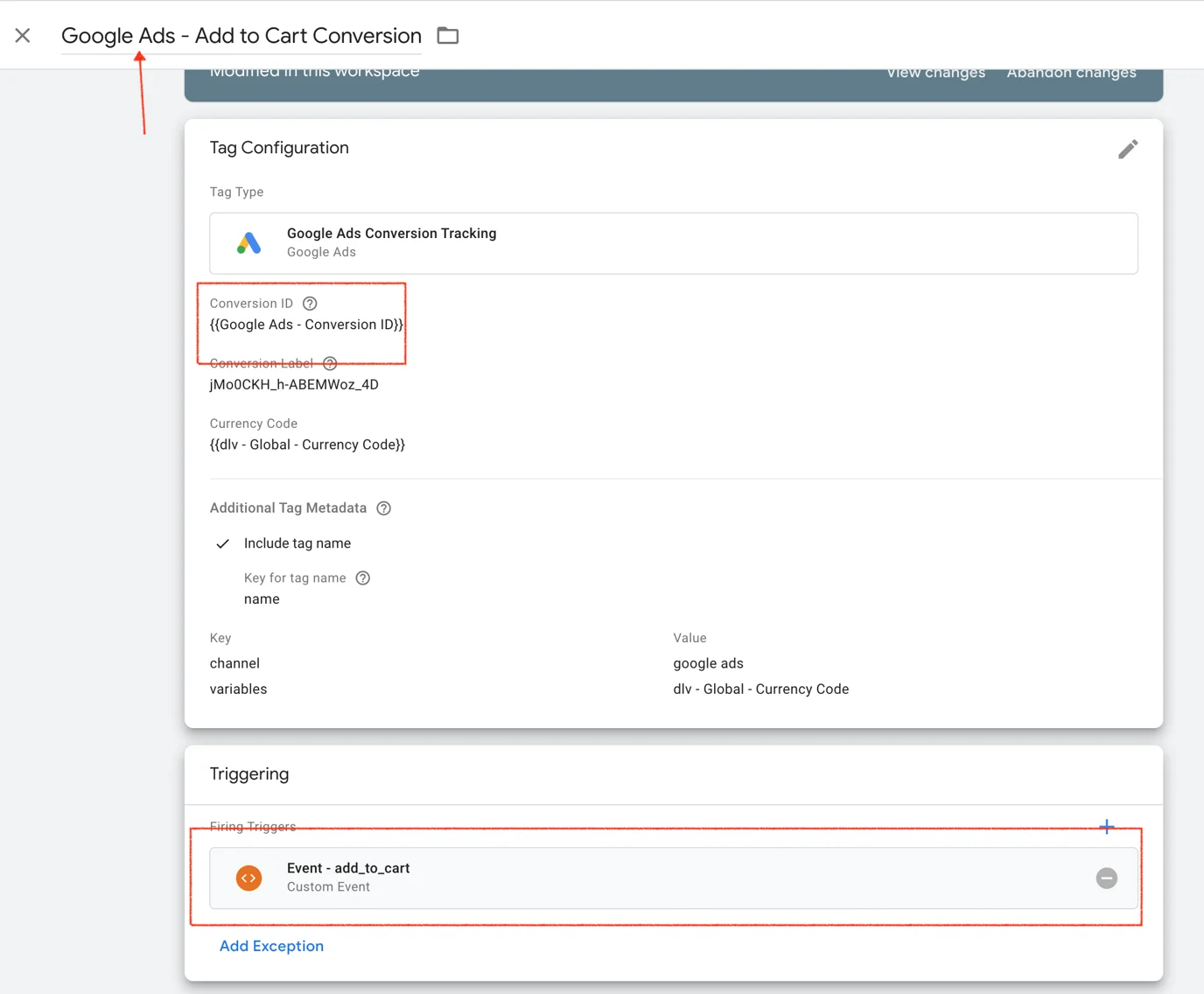Open help for Conversion Label

(330, 363)
